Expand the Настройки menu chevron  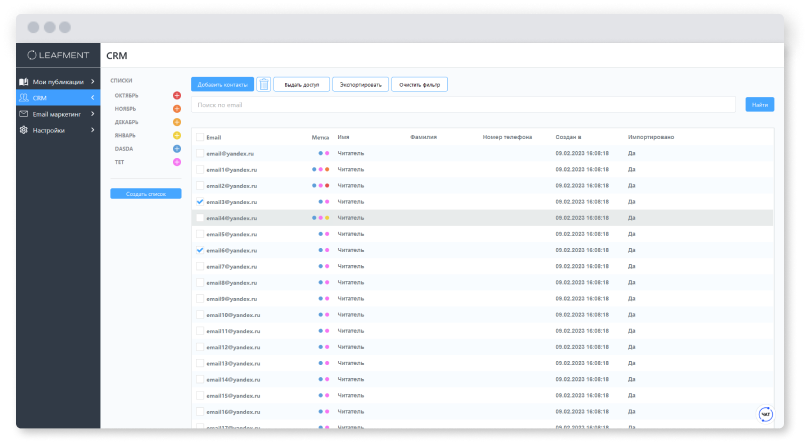point(93,130)
